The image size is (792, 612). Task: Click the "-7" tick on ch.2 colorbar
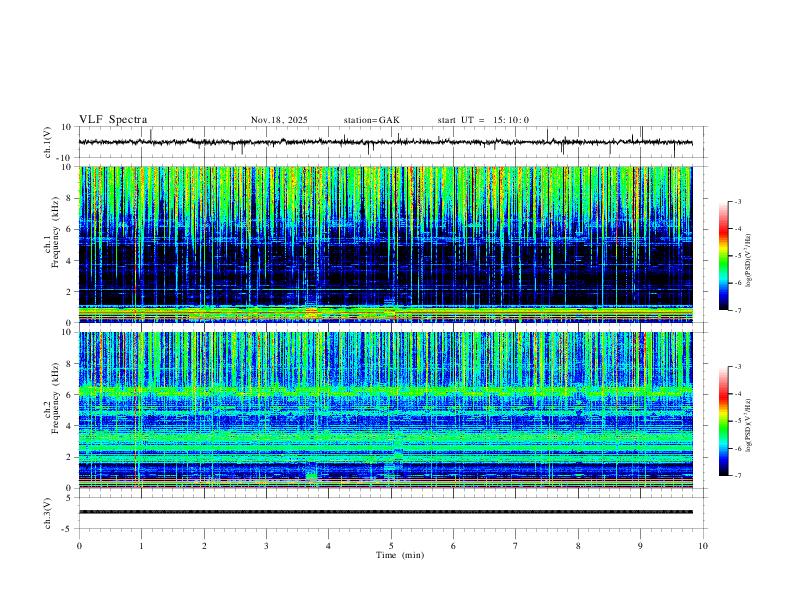tap(738, 476)
